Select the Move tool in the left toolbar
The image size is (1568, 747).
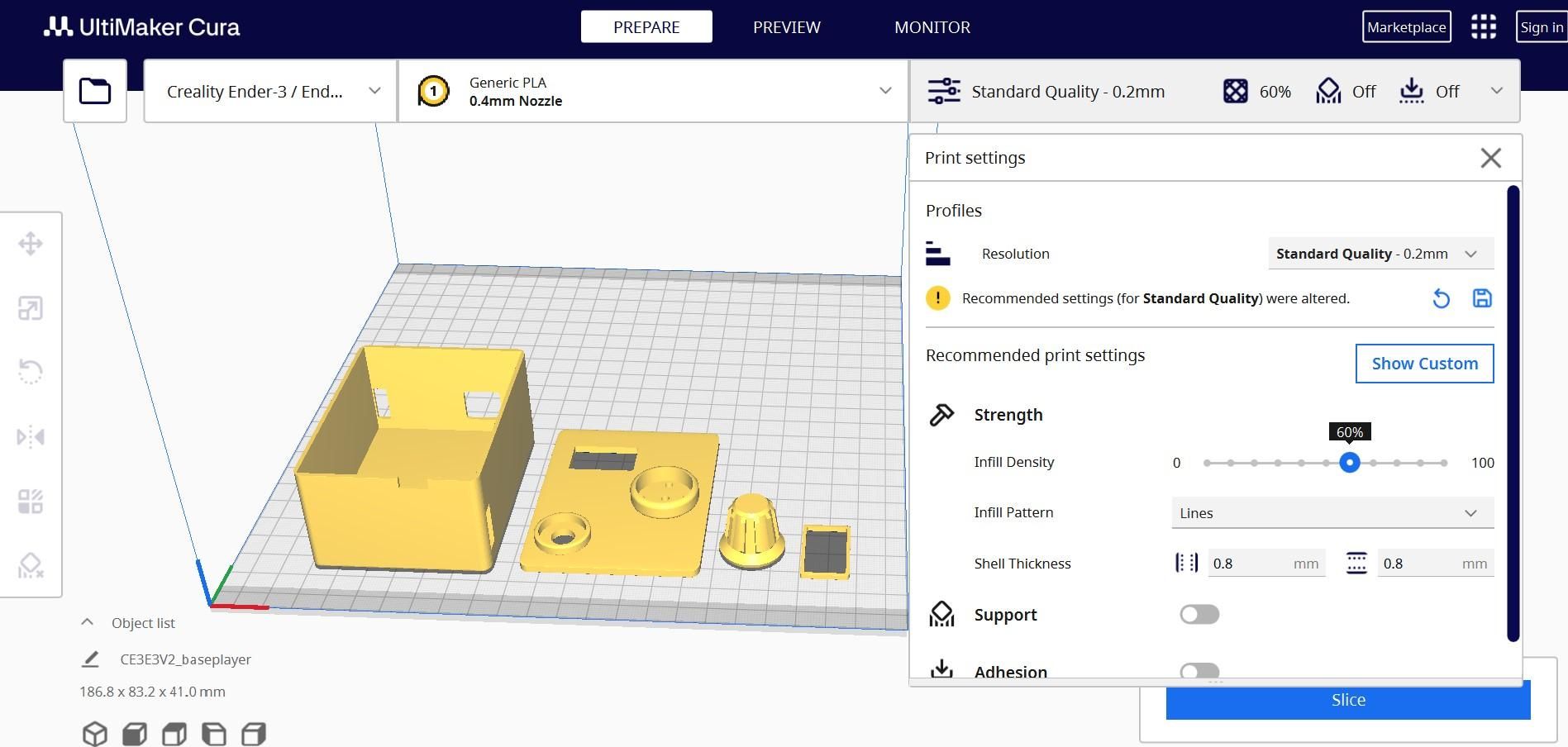(31, 244)
